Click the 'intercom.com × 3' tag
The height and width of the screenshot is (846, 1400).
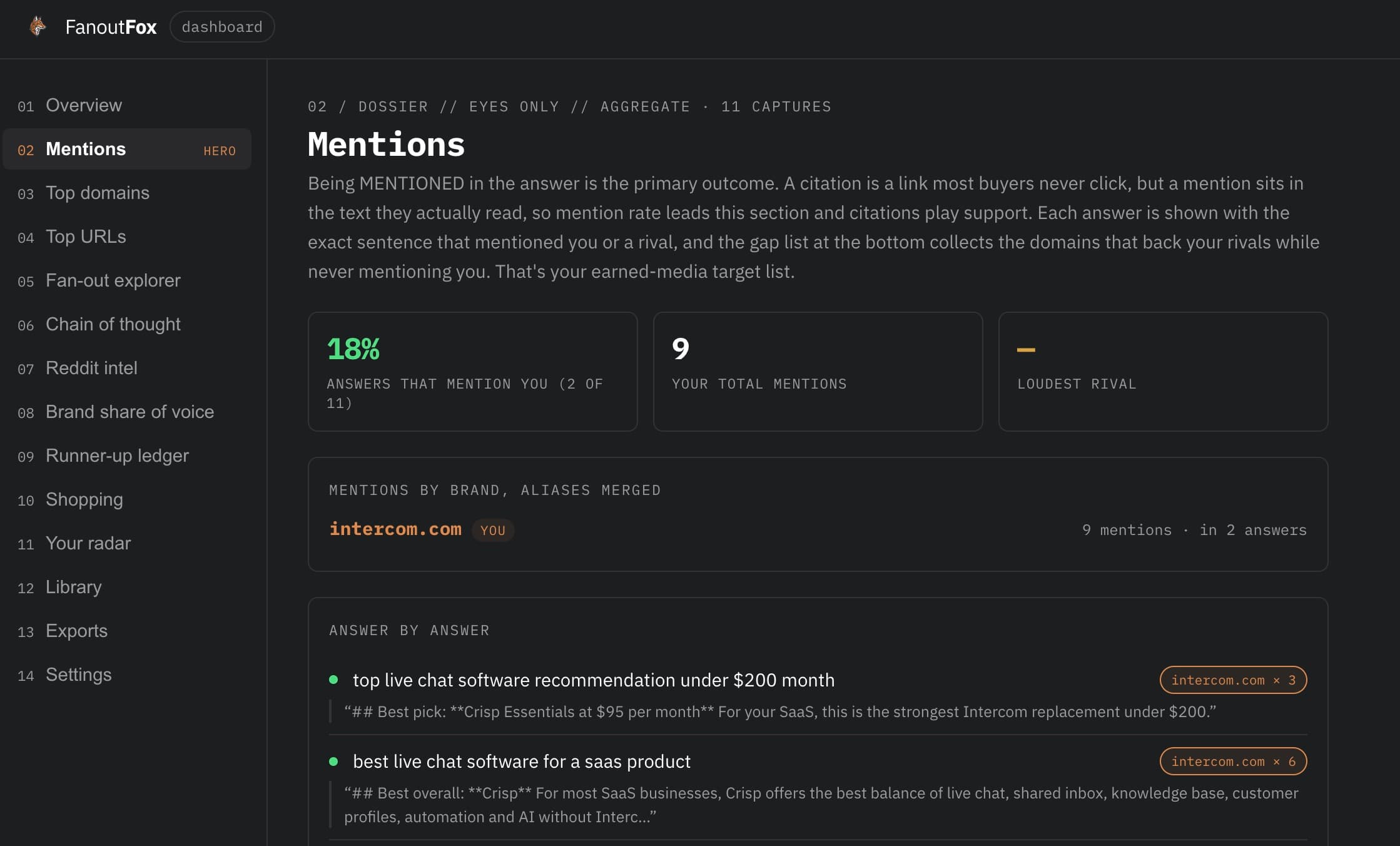(x=1233, y=680)
